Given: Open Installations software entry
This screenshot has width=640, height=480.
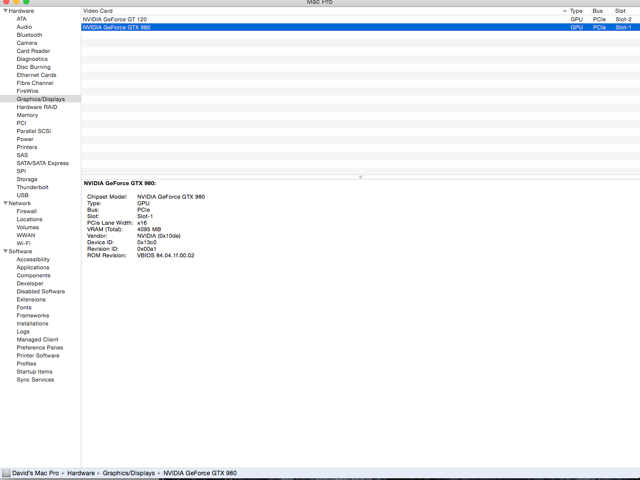Looking at the screenshot, I should pyautogui.click(x=32, y=323).
